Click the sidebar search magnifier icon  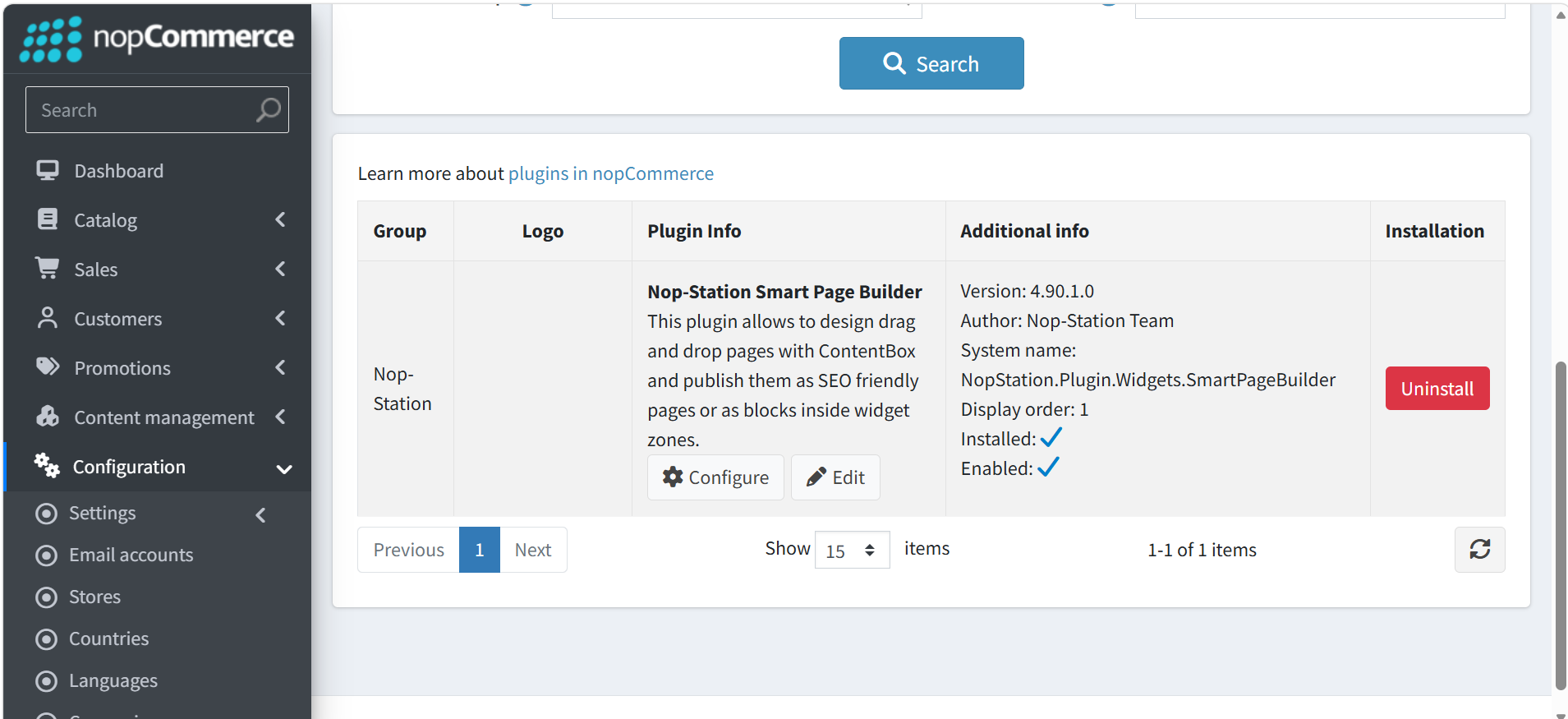[x=268, y=109]
